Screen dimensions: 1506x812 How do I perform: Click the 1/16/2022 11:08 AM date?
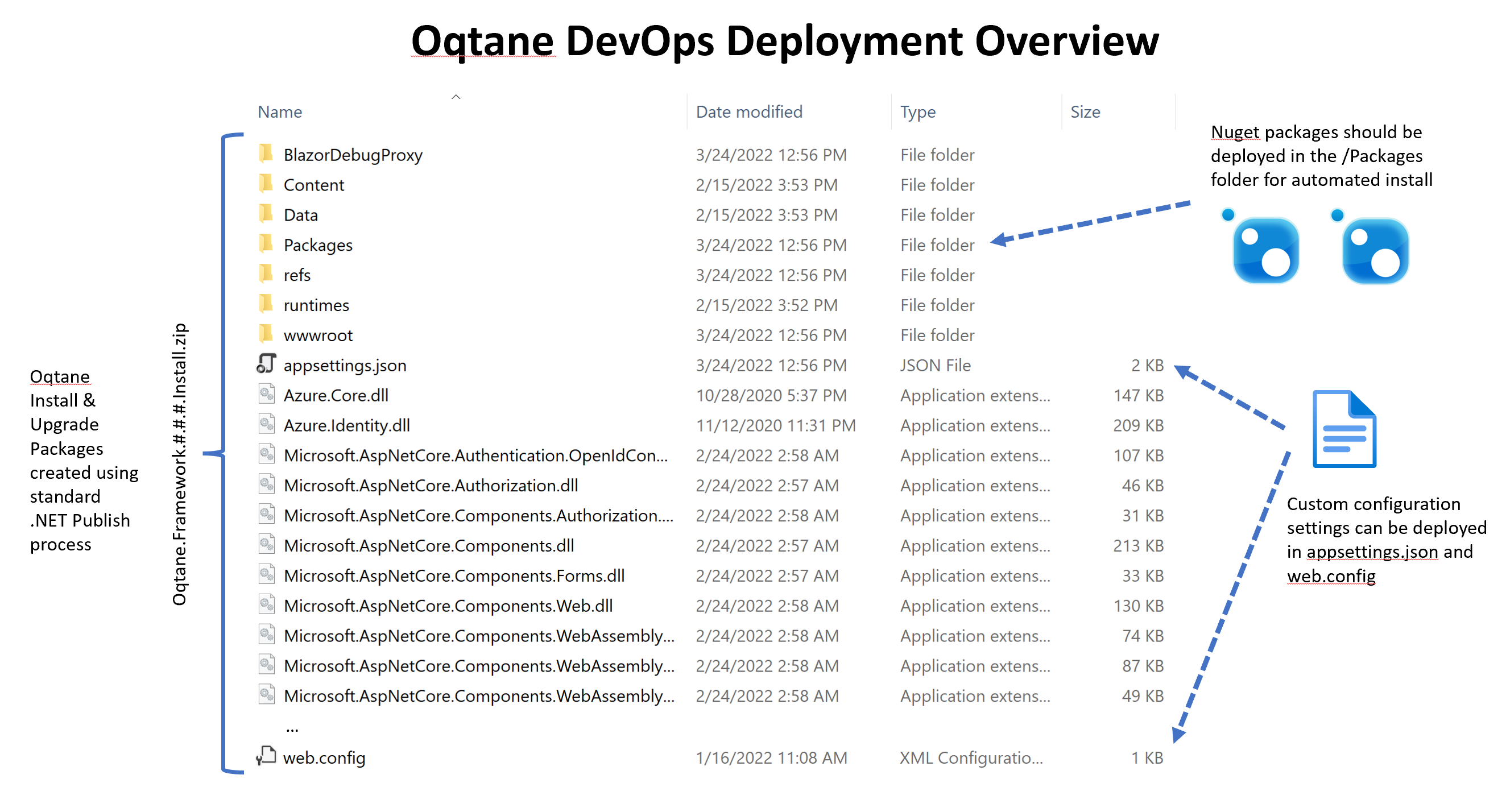pos(771,757)
